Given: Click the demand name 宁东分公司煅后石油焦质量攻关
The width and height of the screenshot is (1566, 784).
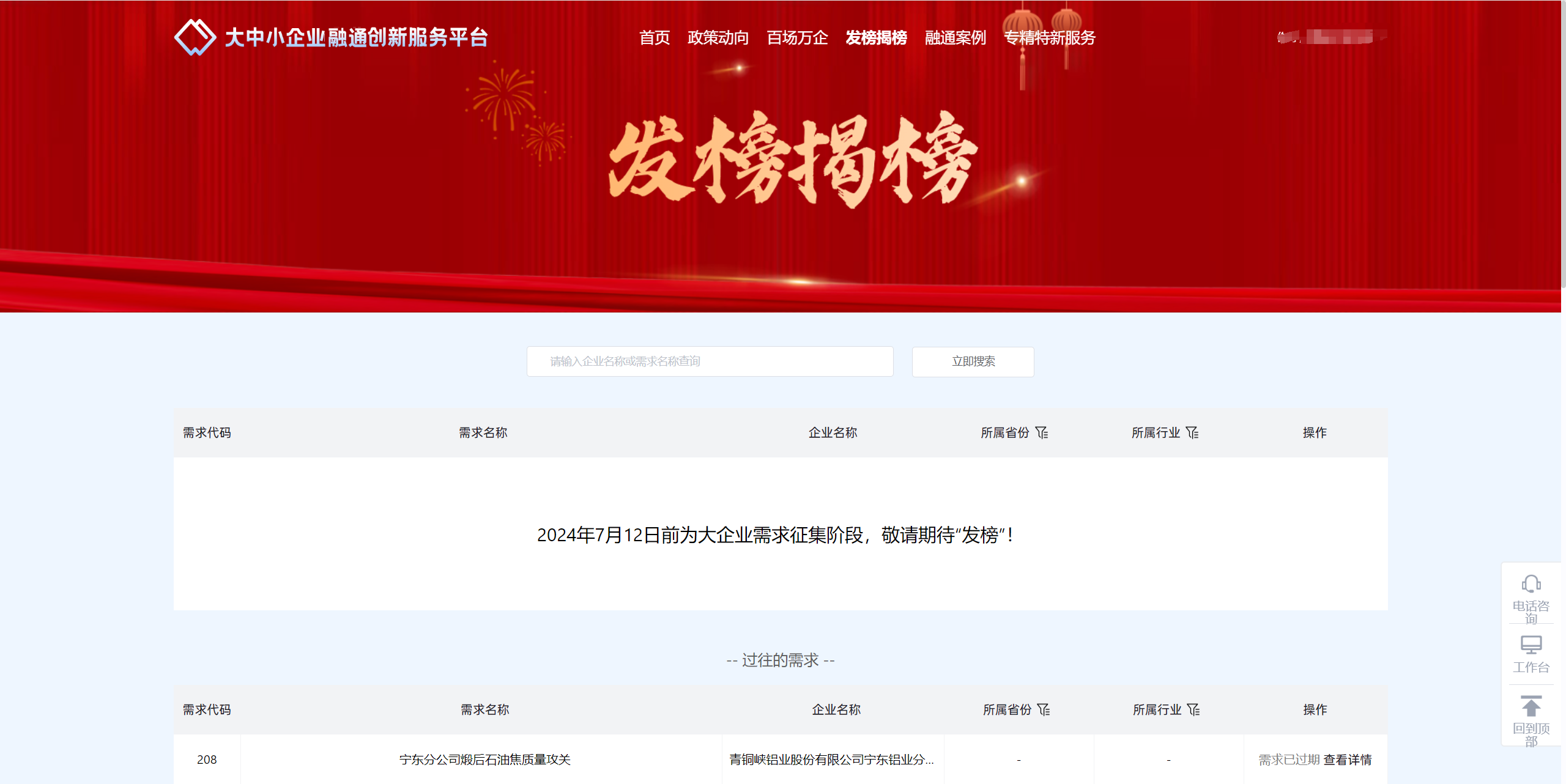Looking at the screenshot, I should pyautogui.click(x=484, y=760).
